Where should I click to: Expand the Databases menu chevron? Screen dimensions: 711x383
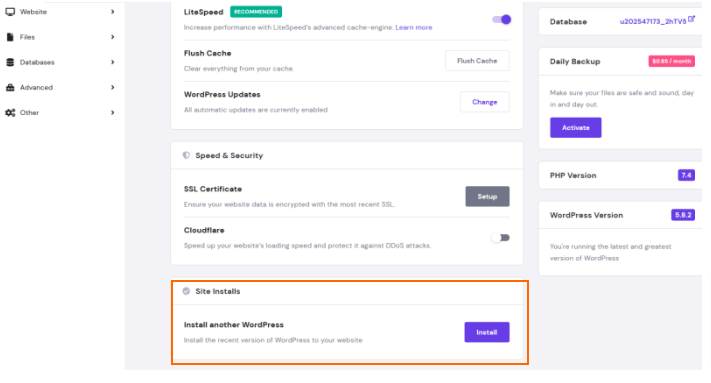pyautogui.click(x=112, y=62)
